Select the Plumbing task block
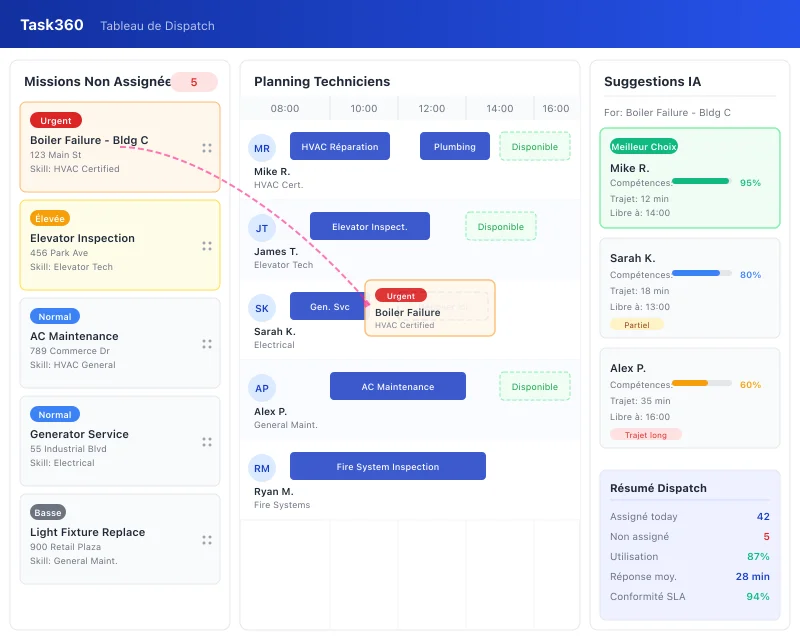Image resolution: width=800 pixels, height=640 pixels. [x=454, y=146]
